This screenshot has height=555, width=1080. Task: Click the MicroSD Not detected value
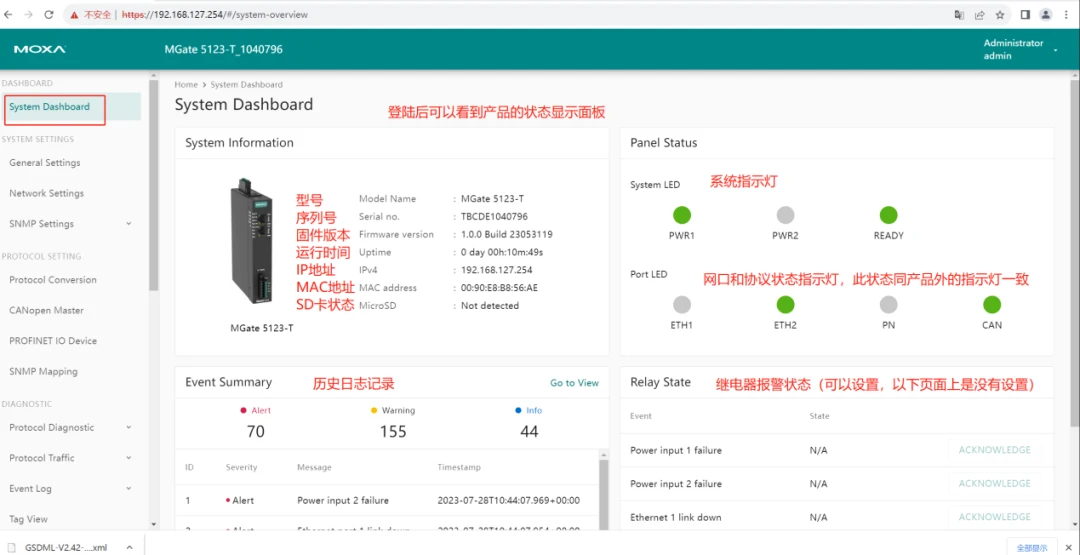(x=490, y=306)
